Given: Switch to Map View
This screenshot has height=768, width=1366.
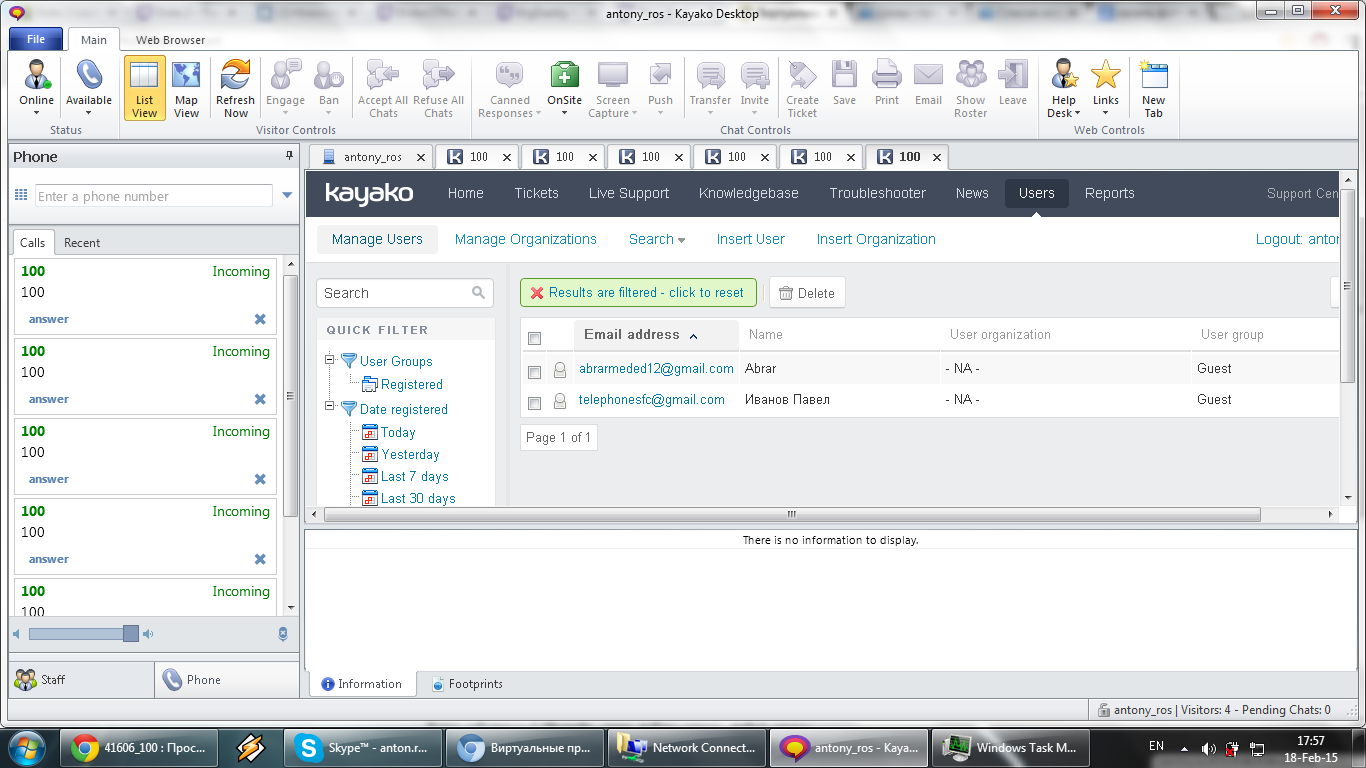Looking at the screenshot, I should coord(186,88).
